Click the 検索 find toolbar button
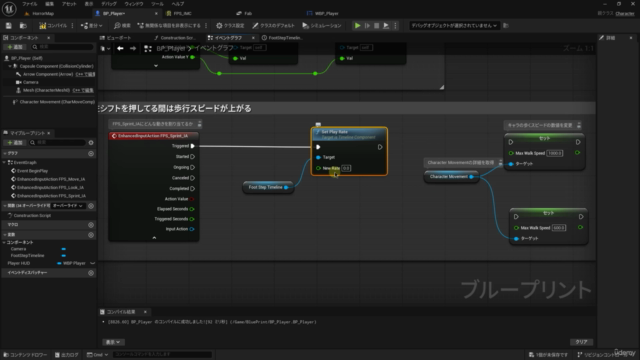The image size is (640, 360). [x=122, y=25]
